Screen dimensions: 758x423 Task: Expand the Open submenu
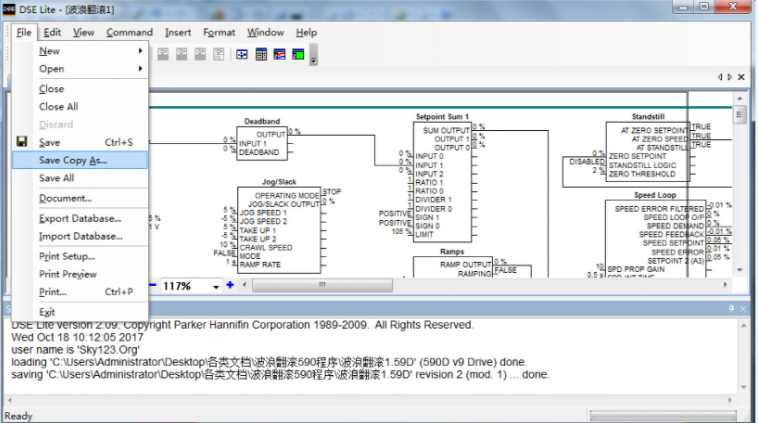[141, 69]
